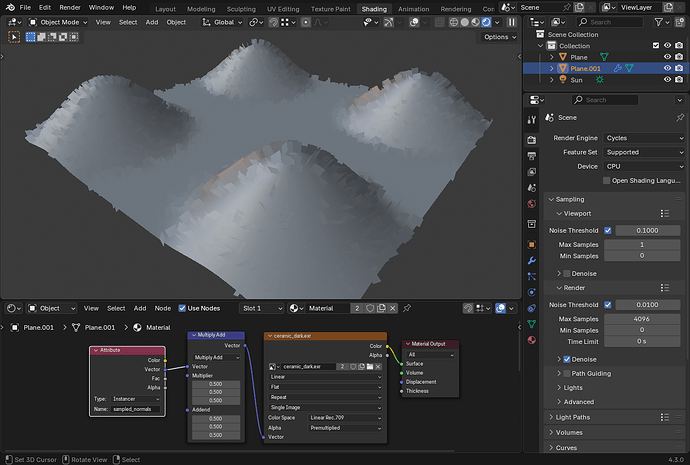
Task: Toggle proportional editing icon in viewport header
Action: [x=306, y=22]
